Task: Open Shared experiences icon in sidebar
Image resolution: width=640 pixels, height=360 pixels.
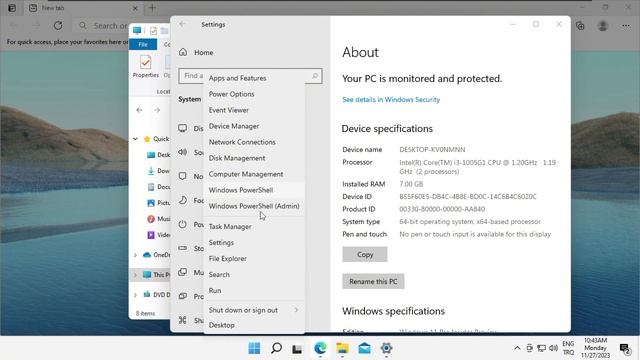Action: coord(182,320)
